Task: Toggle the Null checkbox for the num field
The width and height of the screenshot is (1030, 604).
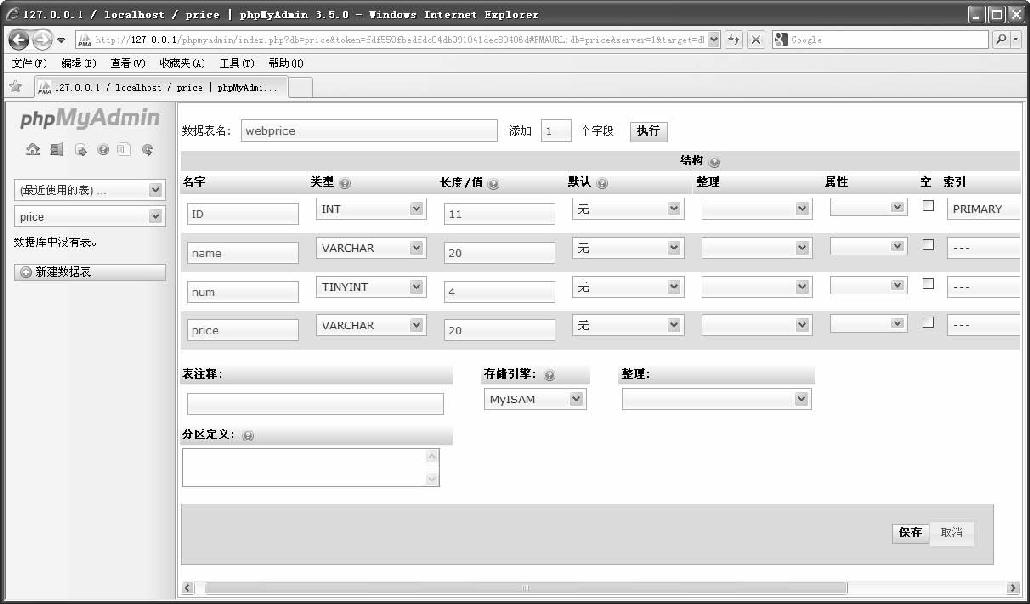Action: pos(928,283)
